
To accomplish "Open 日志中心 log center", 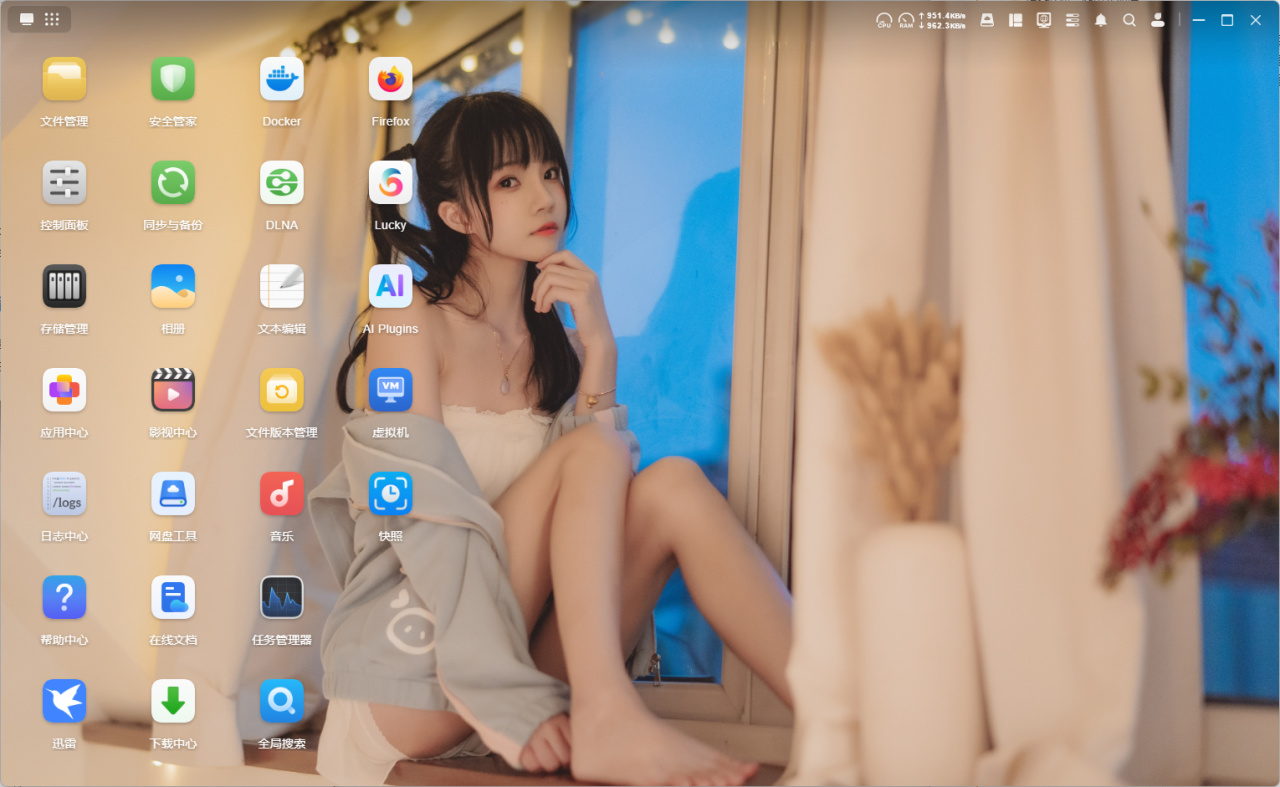I will click(64, 494).
